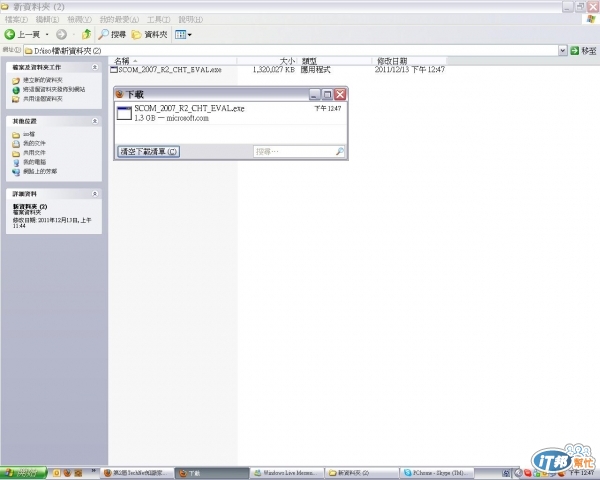Open the Windows Start button

tap(23, 473)
